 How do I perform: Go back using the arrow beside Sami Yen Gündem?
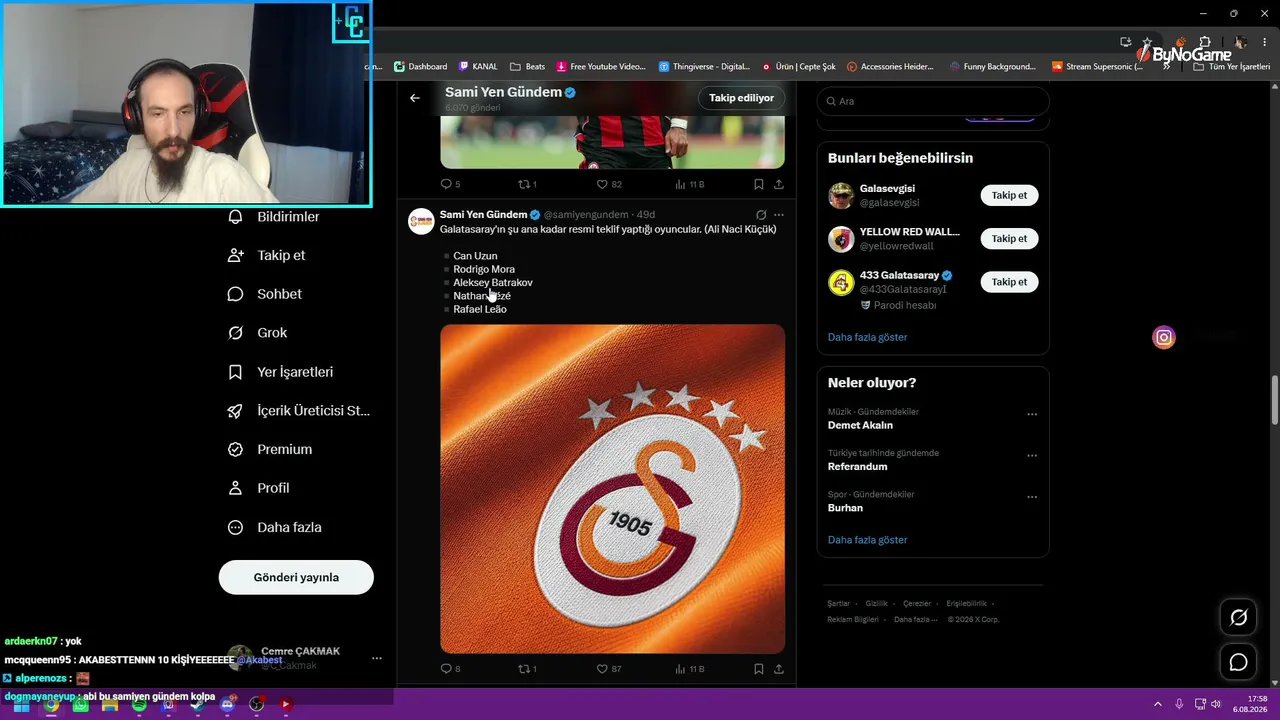click(x=415, y=98)
